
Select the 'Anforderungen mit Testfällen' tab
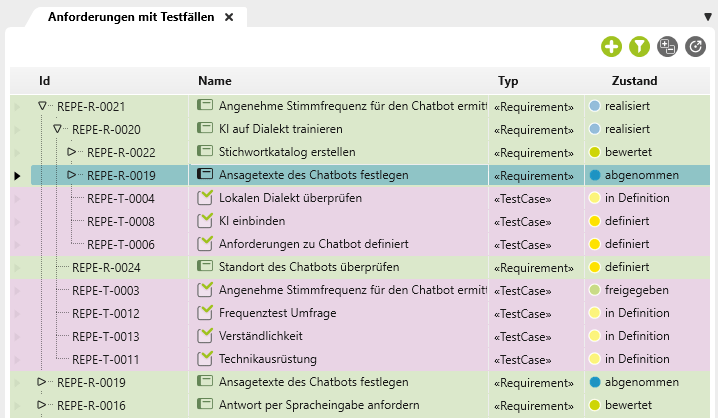(130, 17)
